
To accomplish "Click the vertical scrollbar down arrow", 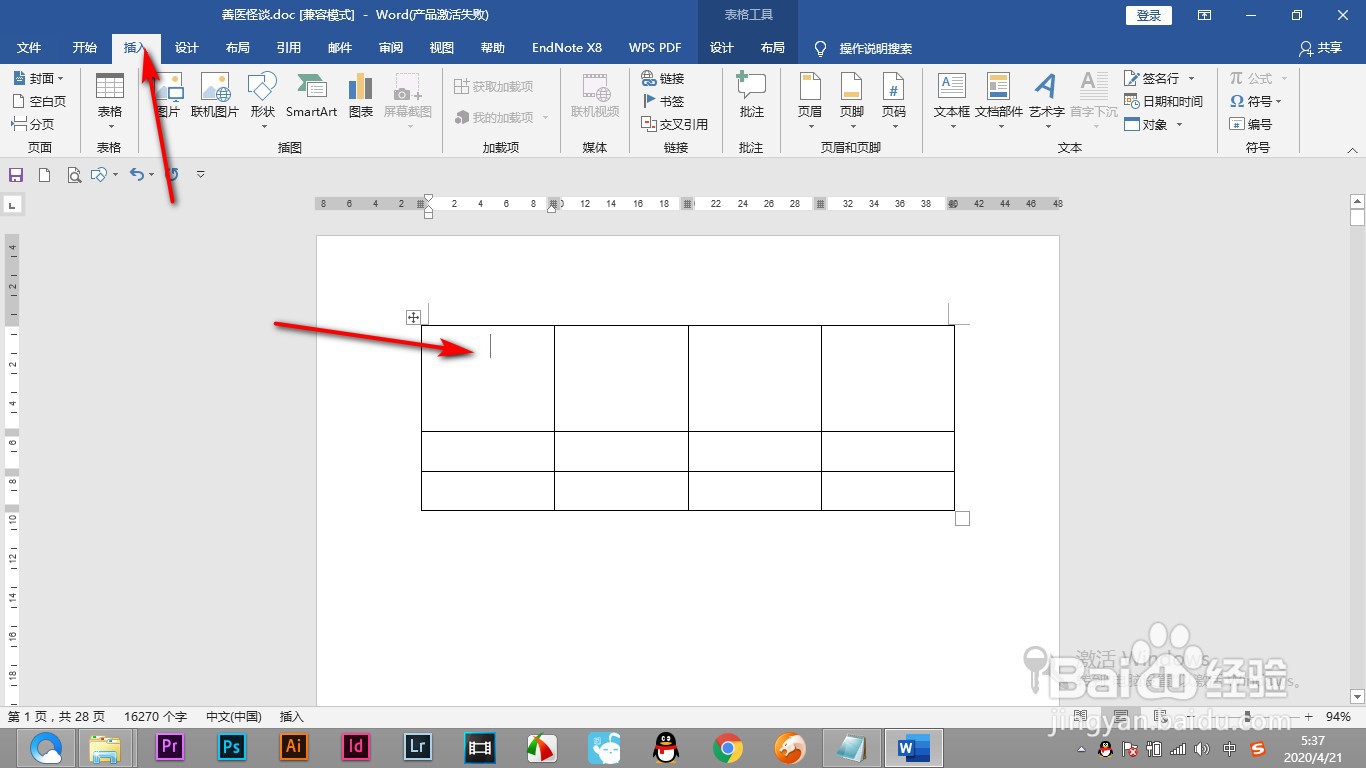I will [1357, 696].
